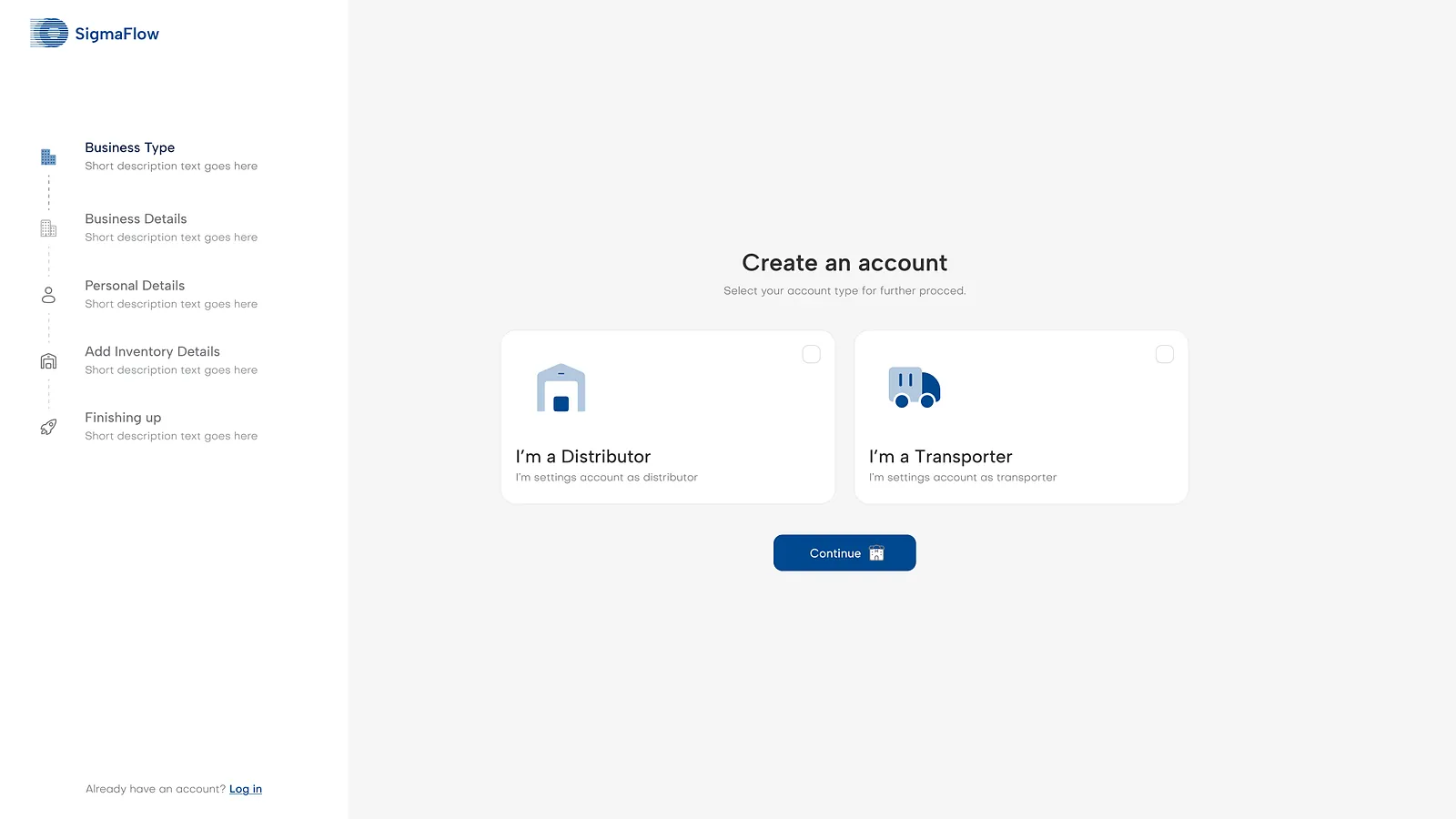Click 'I'm settings account as distributor' text
The width and height of the screenshot is (1456, 819).
pyautogui.click(x=607, y=477)
